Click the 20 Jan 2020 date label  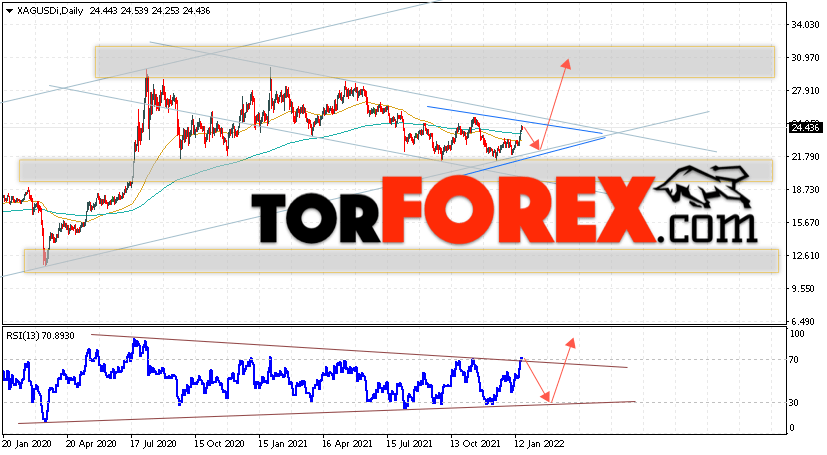point(26,444)
